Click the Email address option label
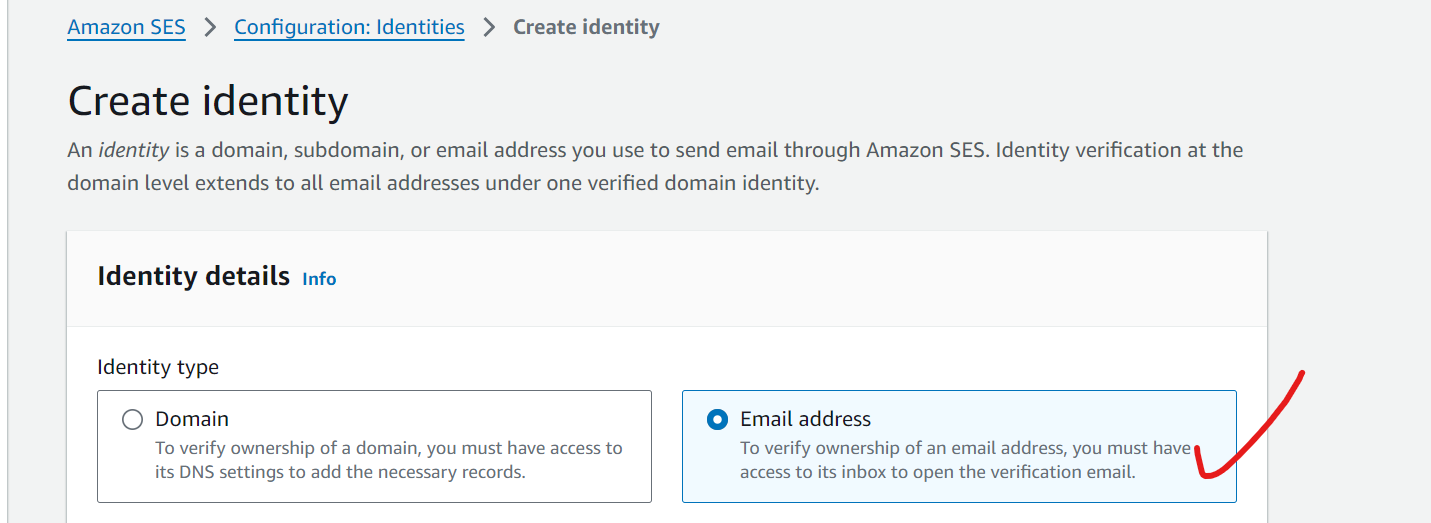 pyautogui.click(x=805, y=419)
